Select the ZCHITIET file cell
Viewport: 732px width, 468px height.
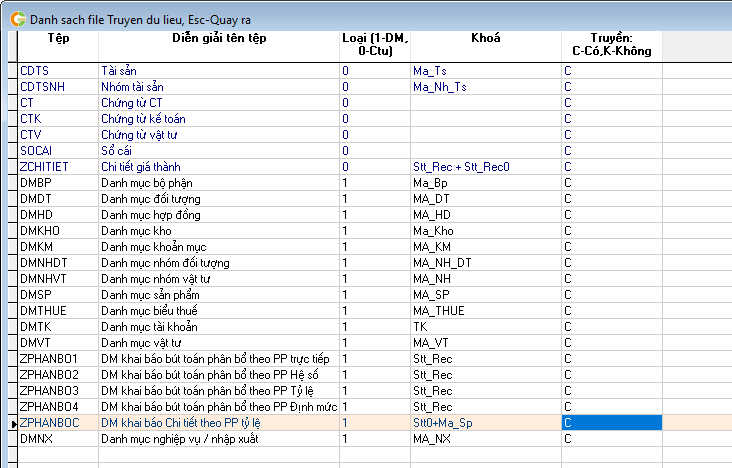coord(58,167)
